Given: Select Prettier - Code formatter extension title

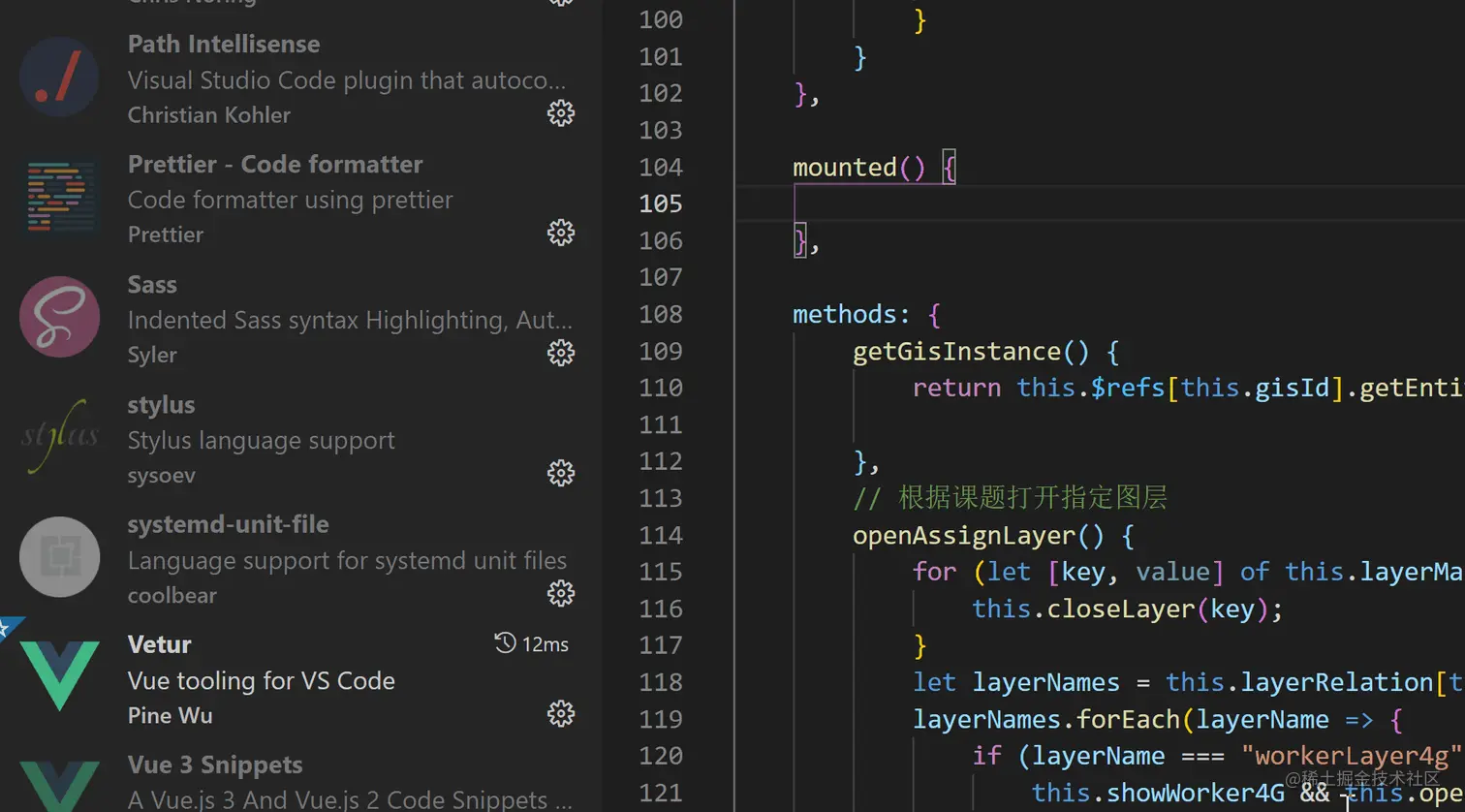Looking at the screenshot, I should tap(275, 164).
